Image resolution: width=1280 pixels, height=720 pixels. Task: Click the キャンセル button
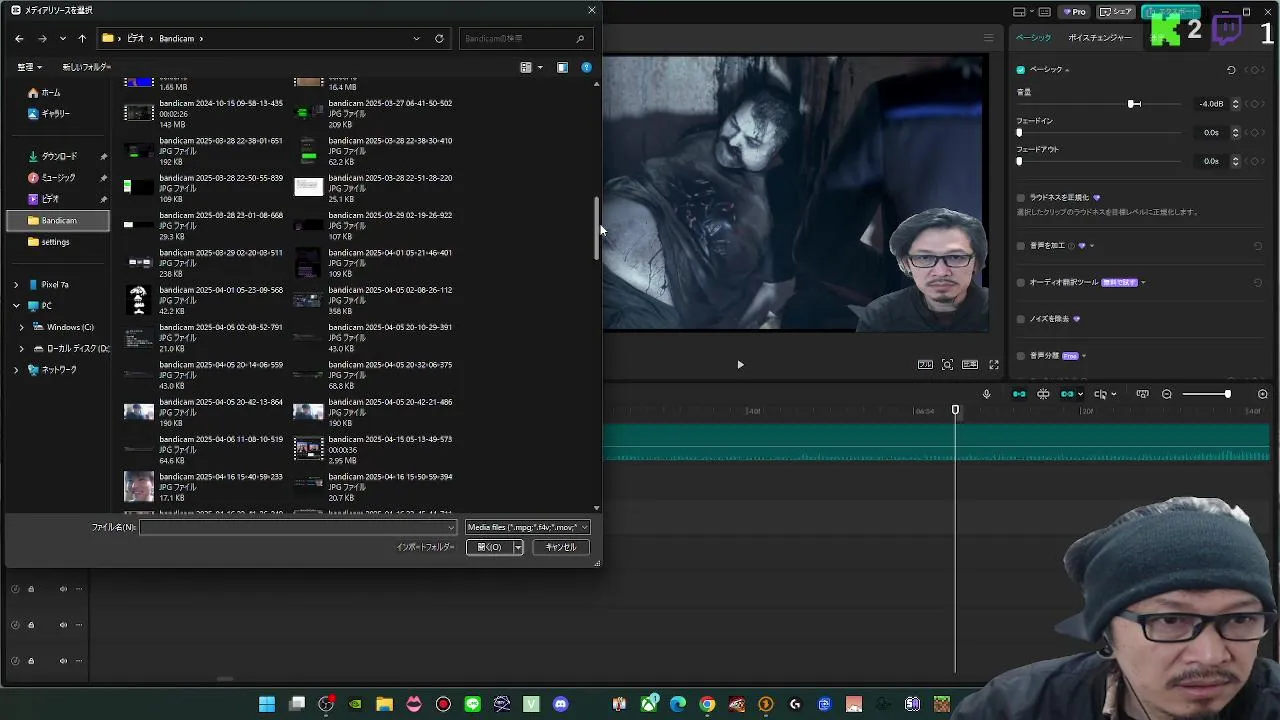tap(561, 547)
